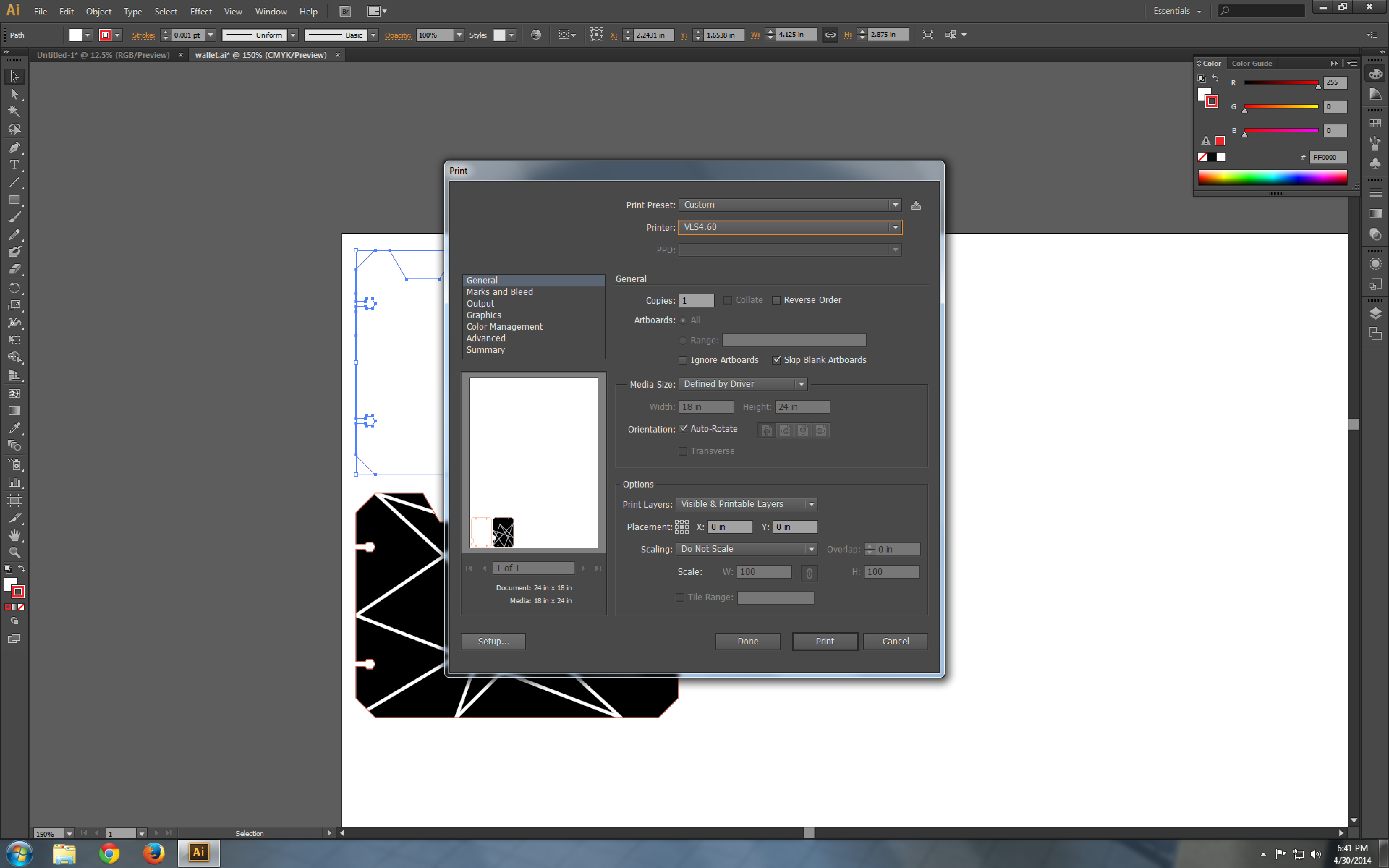Screen dimensions: 1389x868
Task: Click the fill color swatch in control bar
Action: (75, 35)
